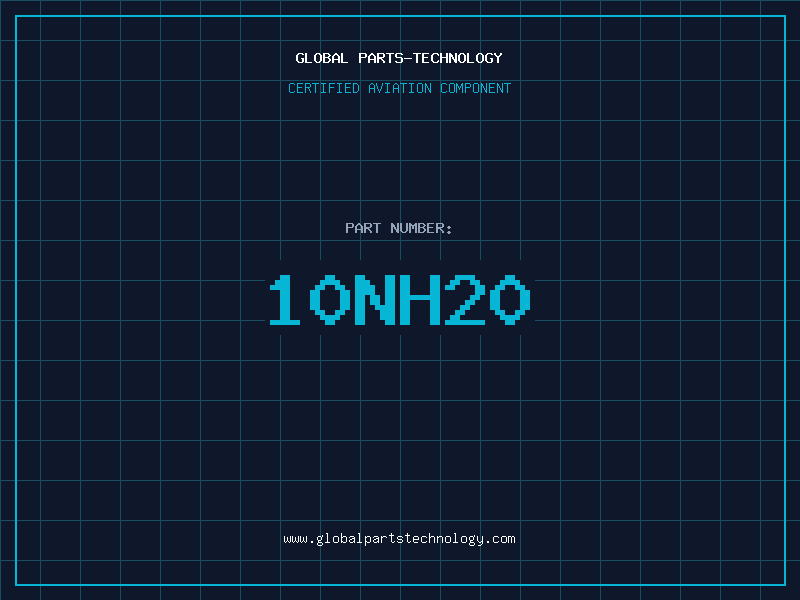Click the GLOBAL PARTS-TECHNOLOGY heading
Screen dimensions: 800x600
[x=399, y=58]
